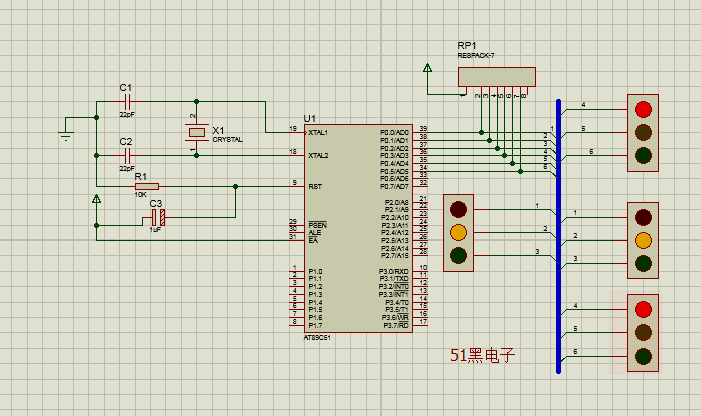Click the RP1 reference label
Viewport: 701px width, 416px height.
[x=467, y=46]
